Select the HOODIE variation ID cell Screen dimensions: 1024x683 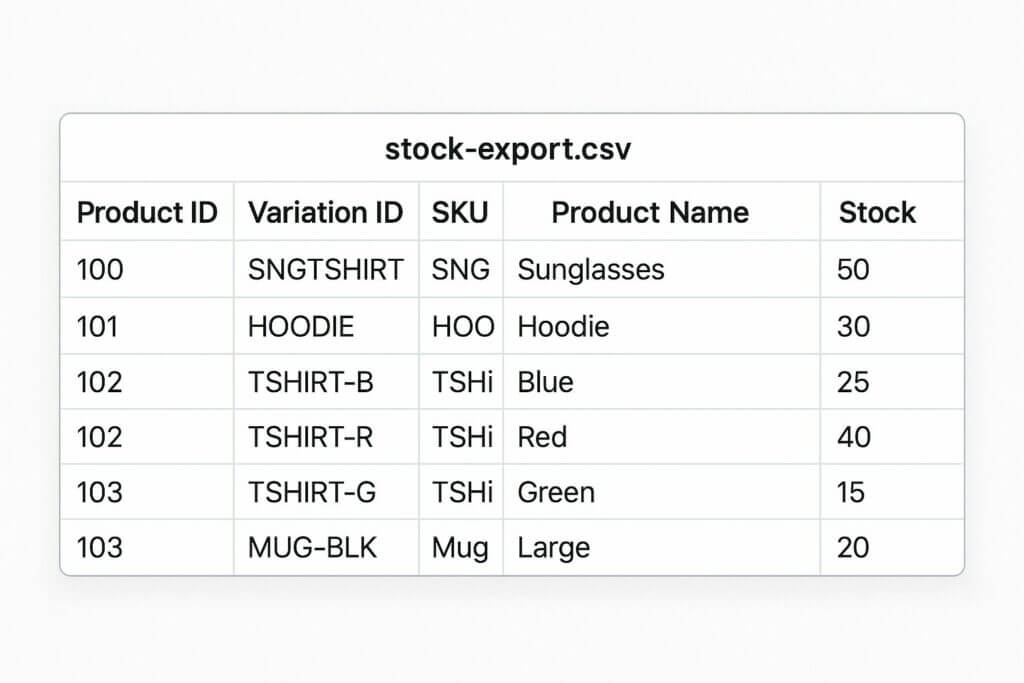301,327
